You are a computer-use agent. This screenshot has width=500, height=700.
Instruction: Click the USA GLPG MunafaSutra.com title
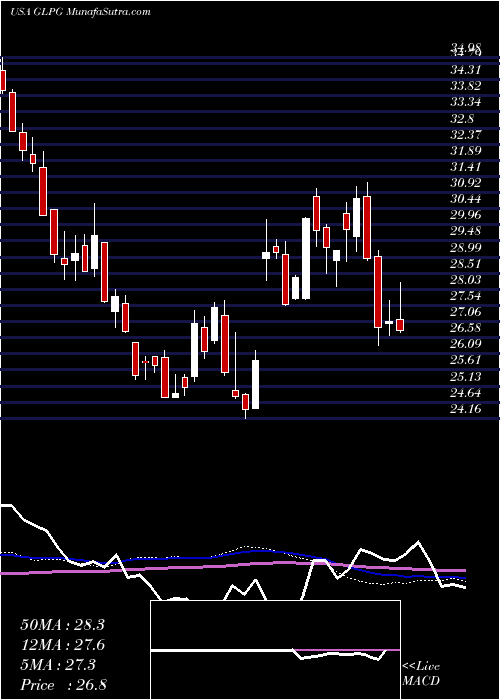click(x=80, y=12)
